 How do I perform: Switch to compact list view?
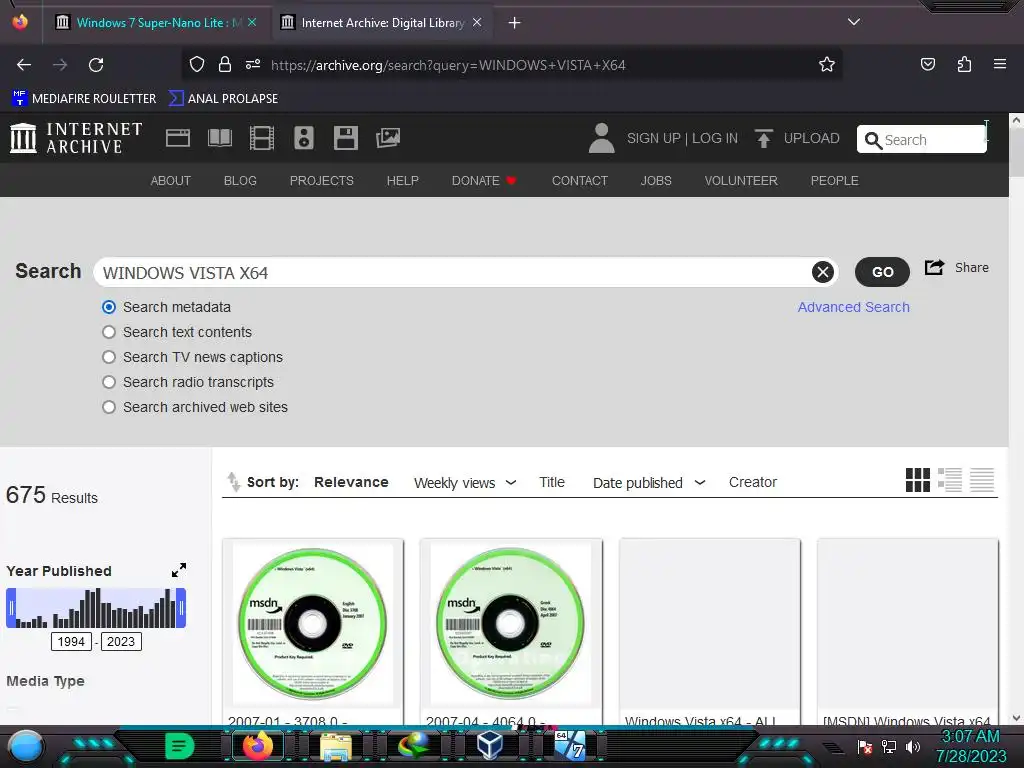(982, 480)
